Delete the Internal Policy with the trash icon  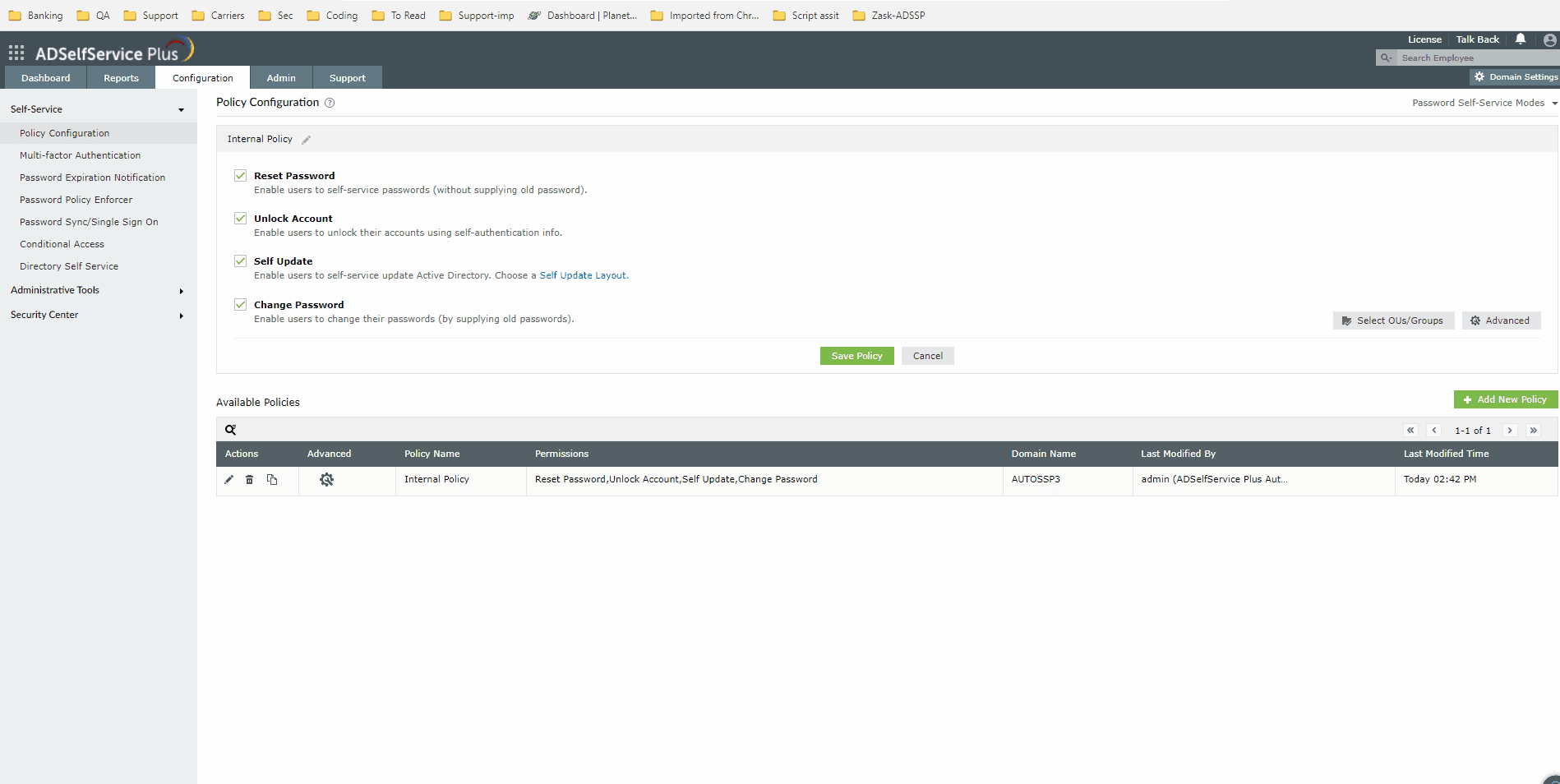(250, 479)
